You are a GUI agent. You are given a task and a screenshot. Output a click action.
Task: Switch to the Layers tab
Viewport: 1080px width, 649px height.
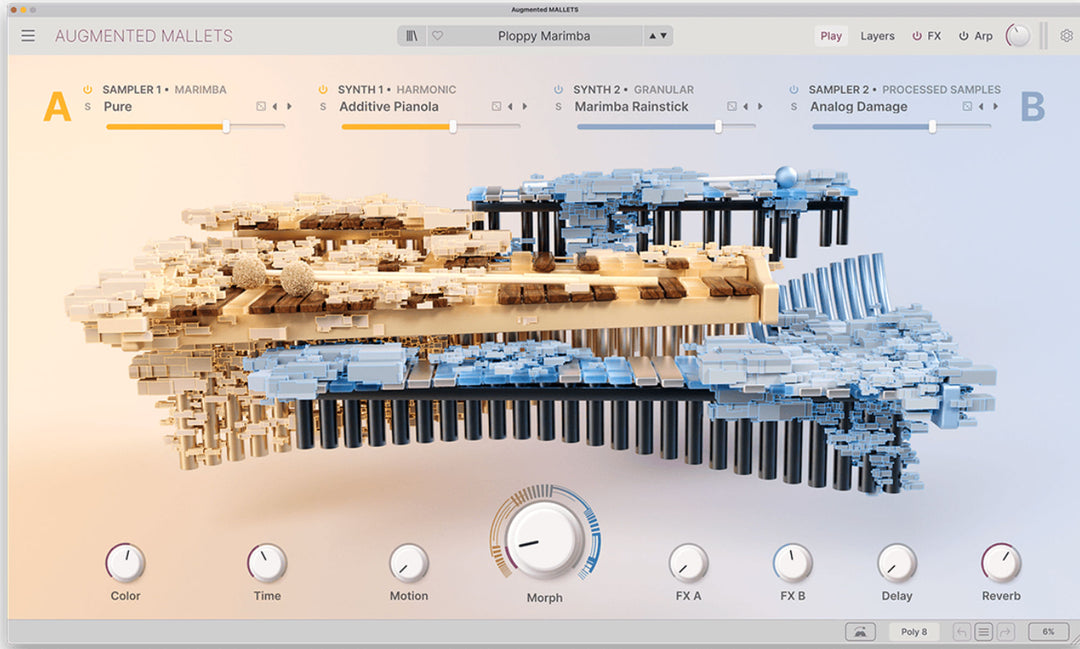click(x=877, y=36)
